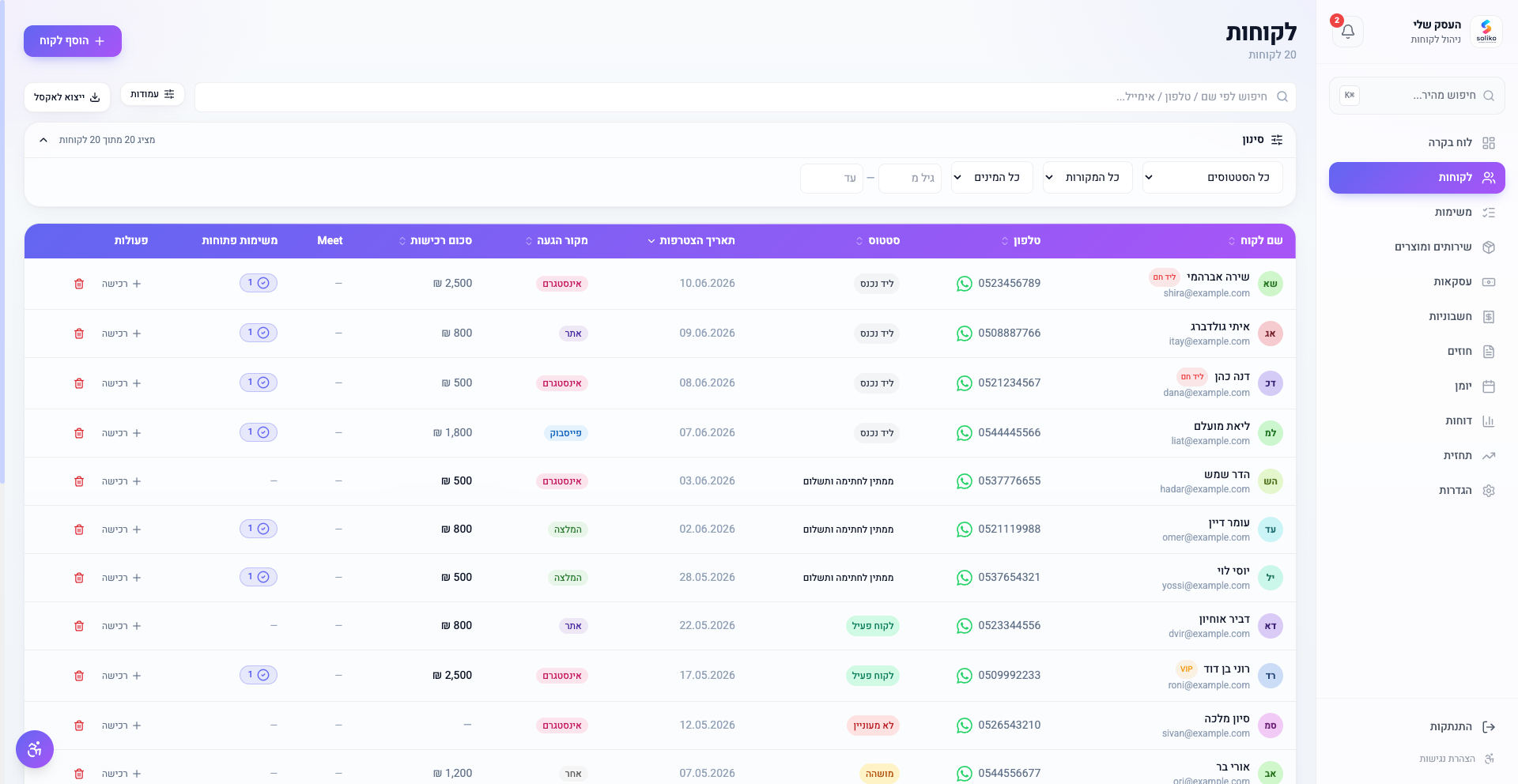Click trash icon in דנה כהן row
1518x784 pixels.
click(x=79, y=383)
